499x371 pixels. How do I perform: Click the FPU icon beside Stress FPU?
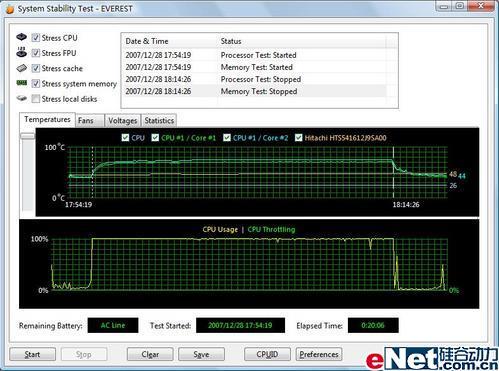pyautogui.click(x=22, y=52)
